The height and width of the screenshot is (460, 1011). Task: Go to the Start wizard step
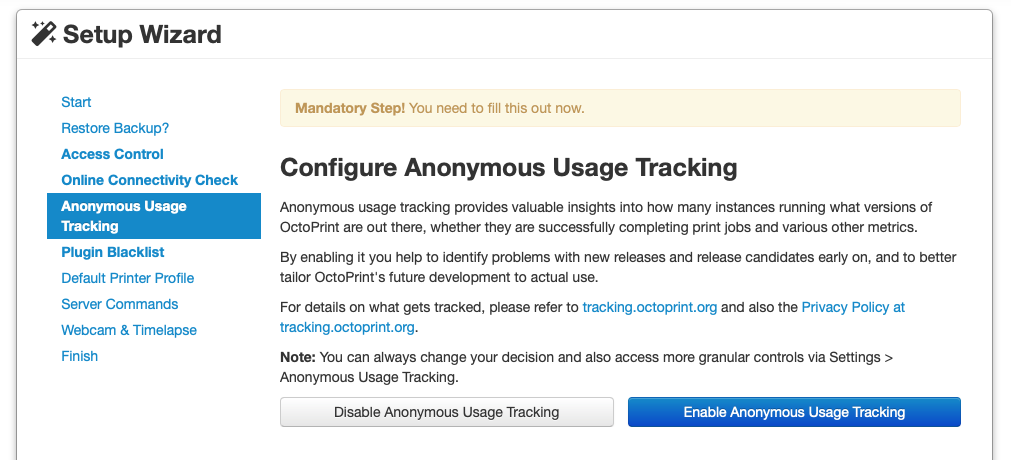click(76, 102)
